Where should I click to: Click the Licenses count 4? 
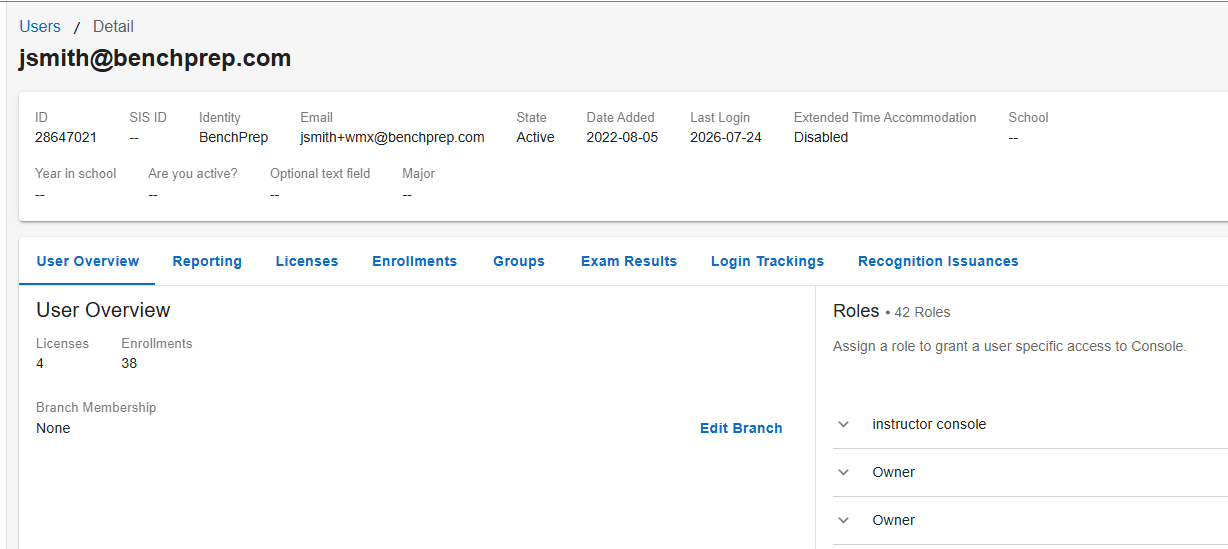coord(40,363)
